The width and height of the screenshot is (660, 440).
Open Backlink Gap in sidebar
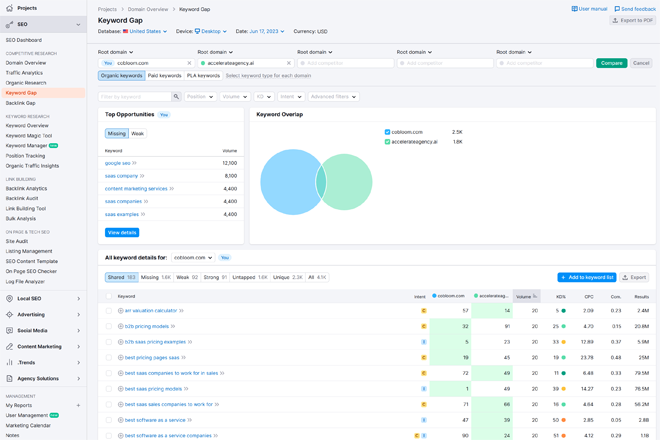coord(21,103)
